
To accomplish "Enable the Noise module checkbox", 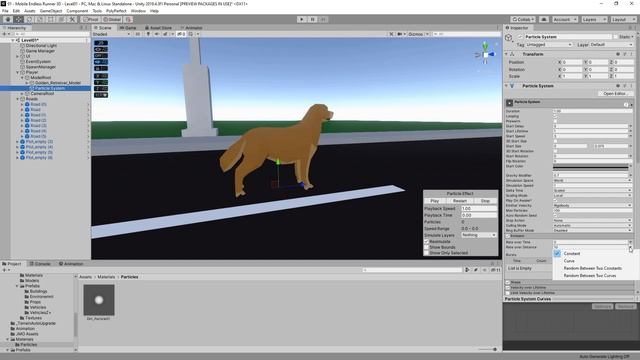I will (x=508, y=282).
